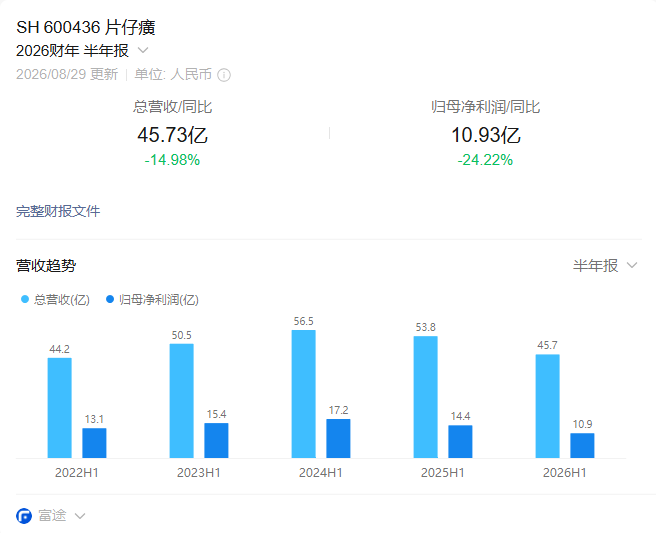
Task: Click the 2026H1 net profit bar 10.9
Action: tap(582, 446)
